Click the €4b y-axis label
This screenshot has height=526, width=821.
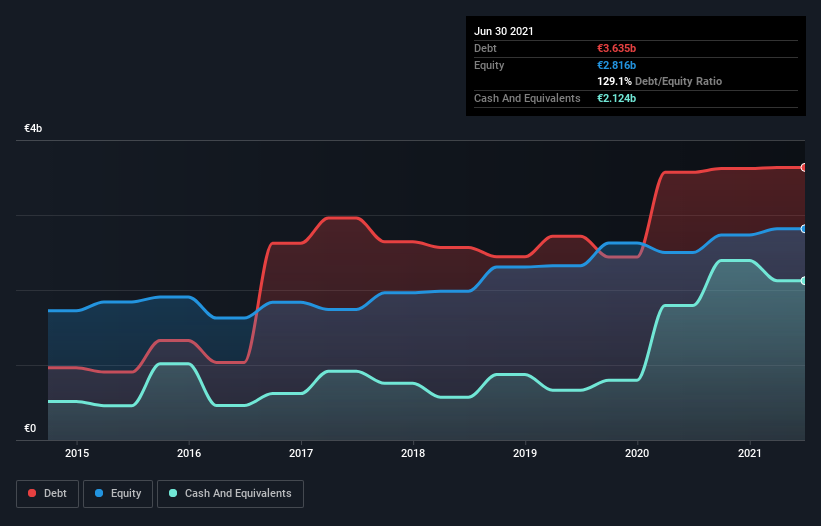[33, 128]
